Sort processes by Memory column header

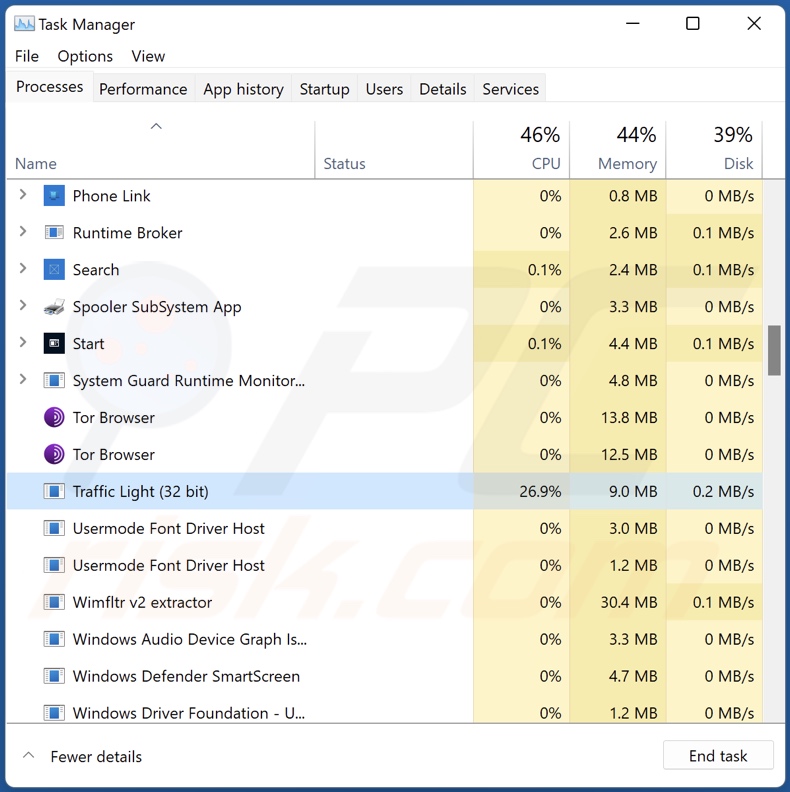[x=617, y=148]
